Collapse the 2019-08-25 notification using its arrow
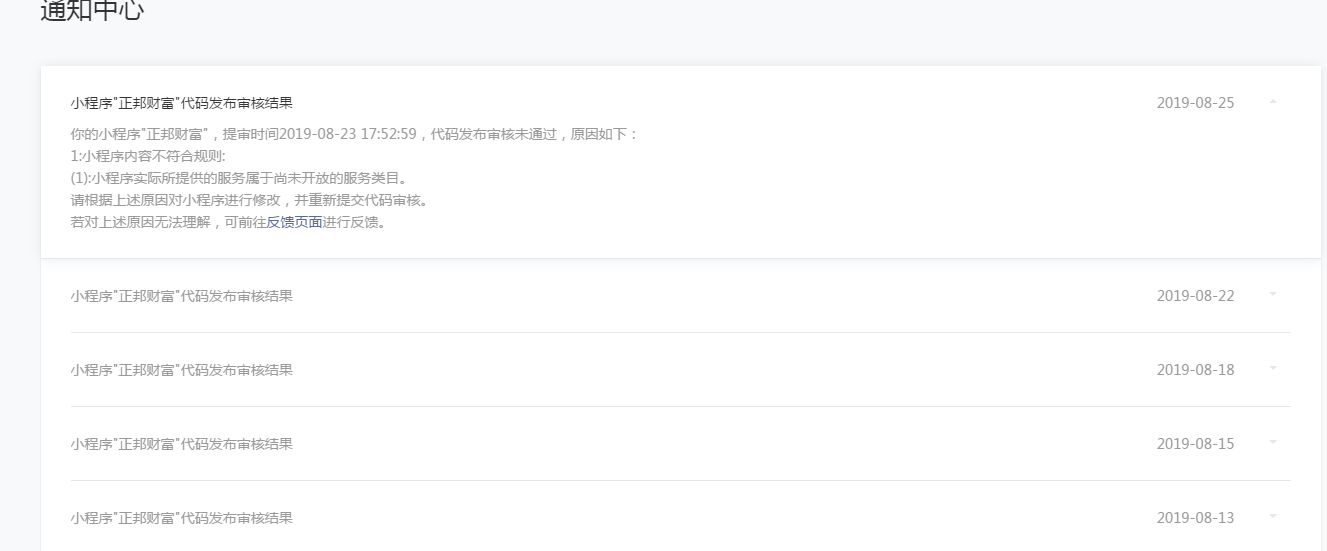This screenshot has height=551, width=1327. [1273, 102]
